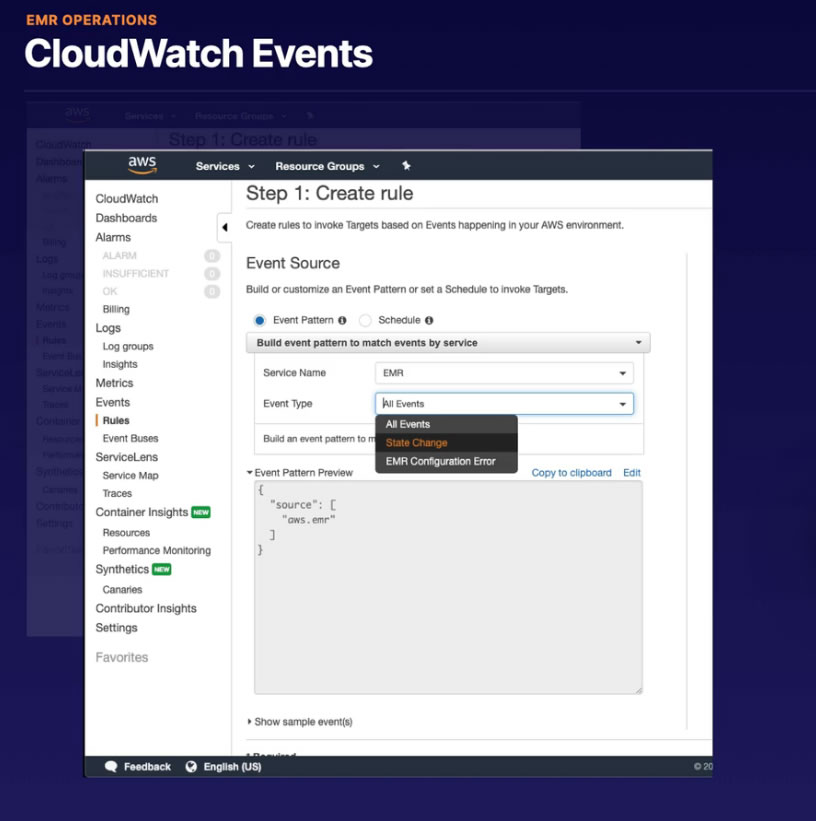The width and height of the screenshot is (816, 821).
Task: Open ALARM state filter in sidebar
Action: pos(119,256)
